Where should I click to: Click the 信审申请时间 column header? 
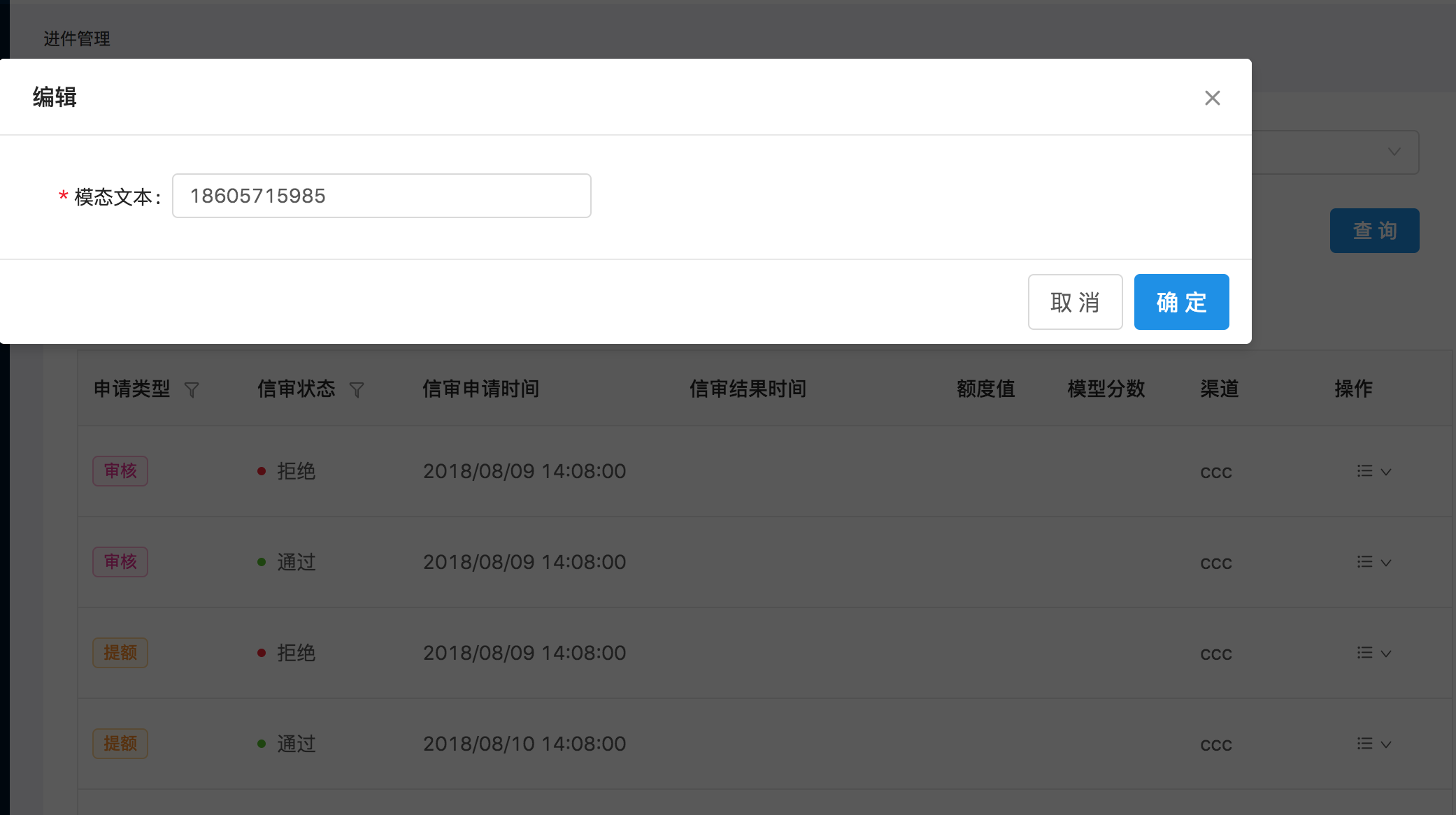(x=480, y=389)
